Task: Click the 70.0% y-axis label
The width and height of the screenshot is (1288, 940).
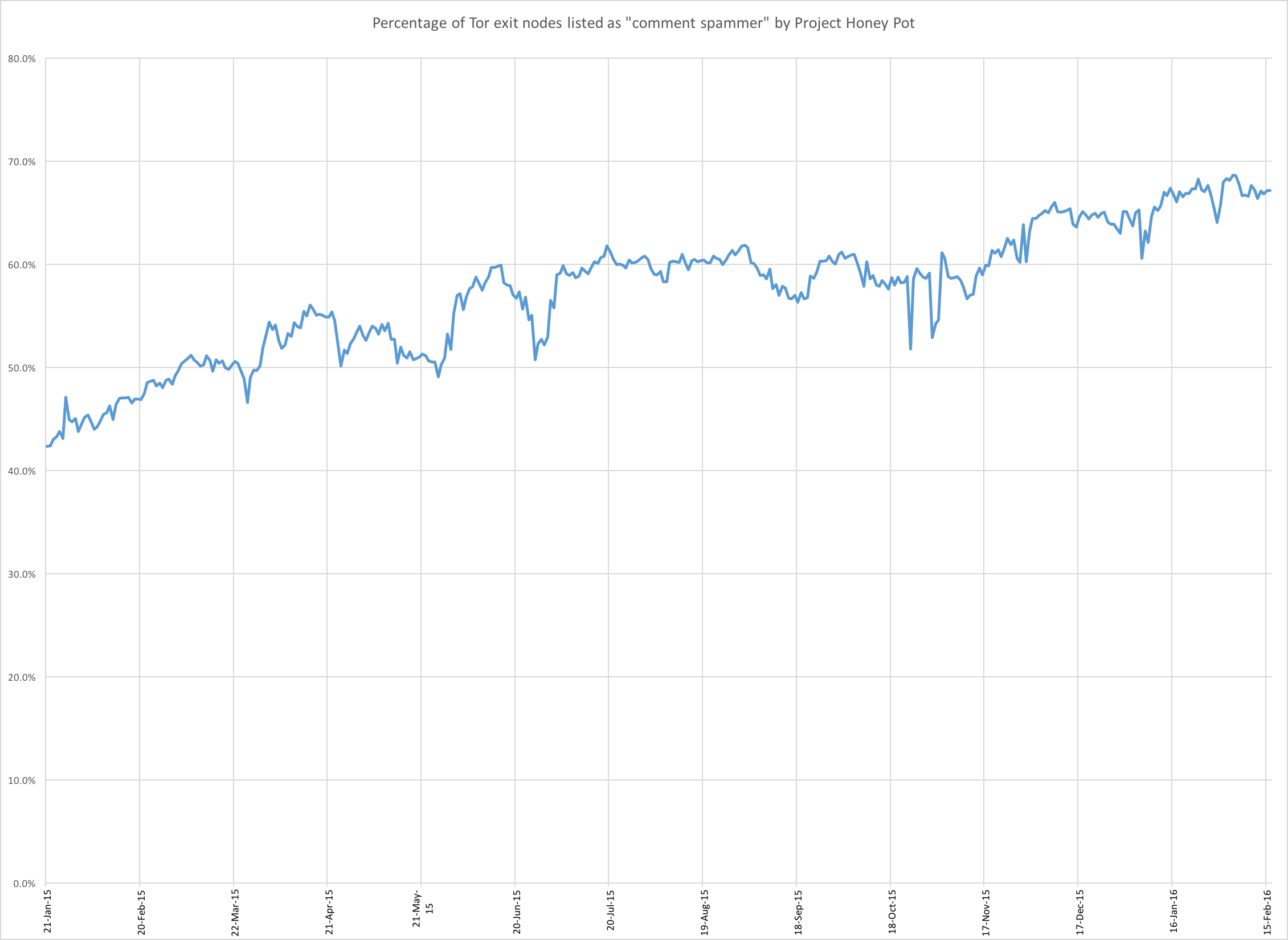Action: 22,162
